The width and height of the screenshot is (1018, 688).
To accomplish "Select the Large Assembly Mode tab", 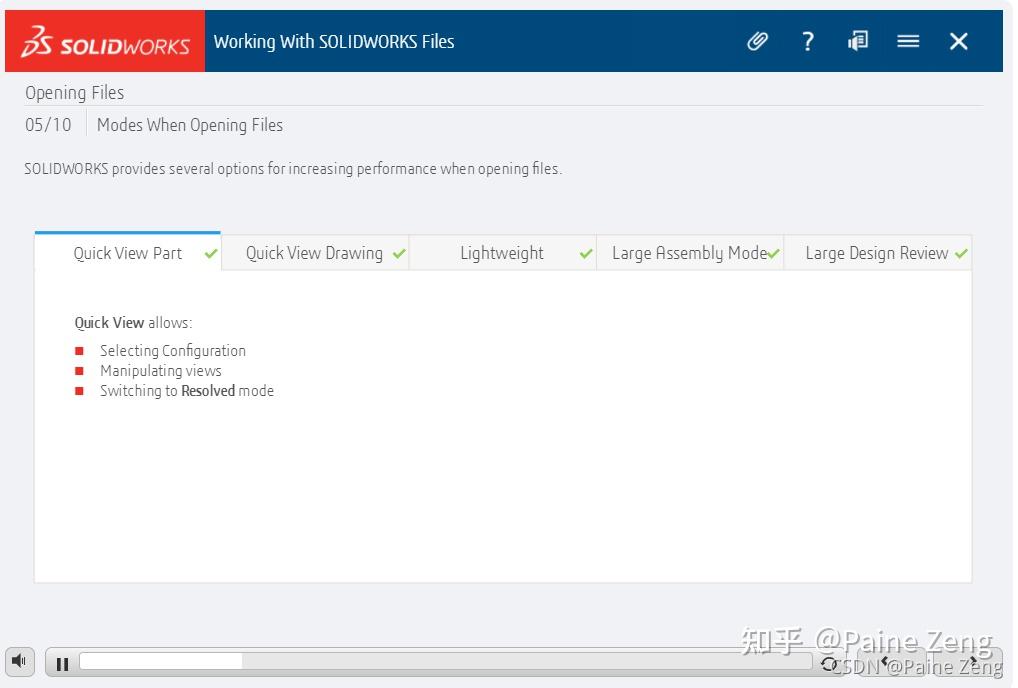I will (690, 253).
